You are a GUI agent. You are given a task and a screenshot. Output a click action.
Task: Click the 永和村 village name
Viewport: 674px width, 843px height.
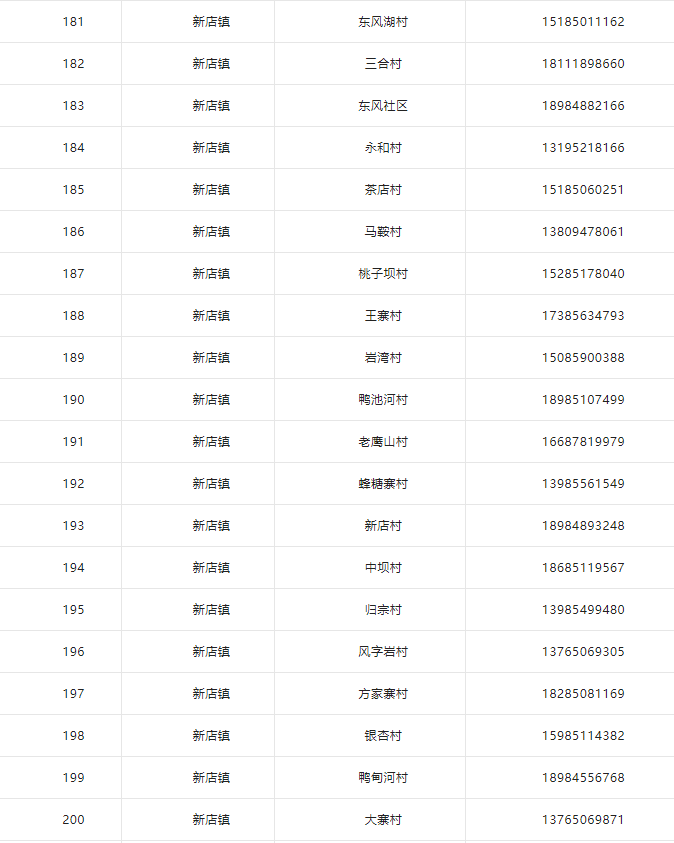coord(383,148)
